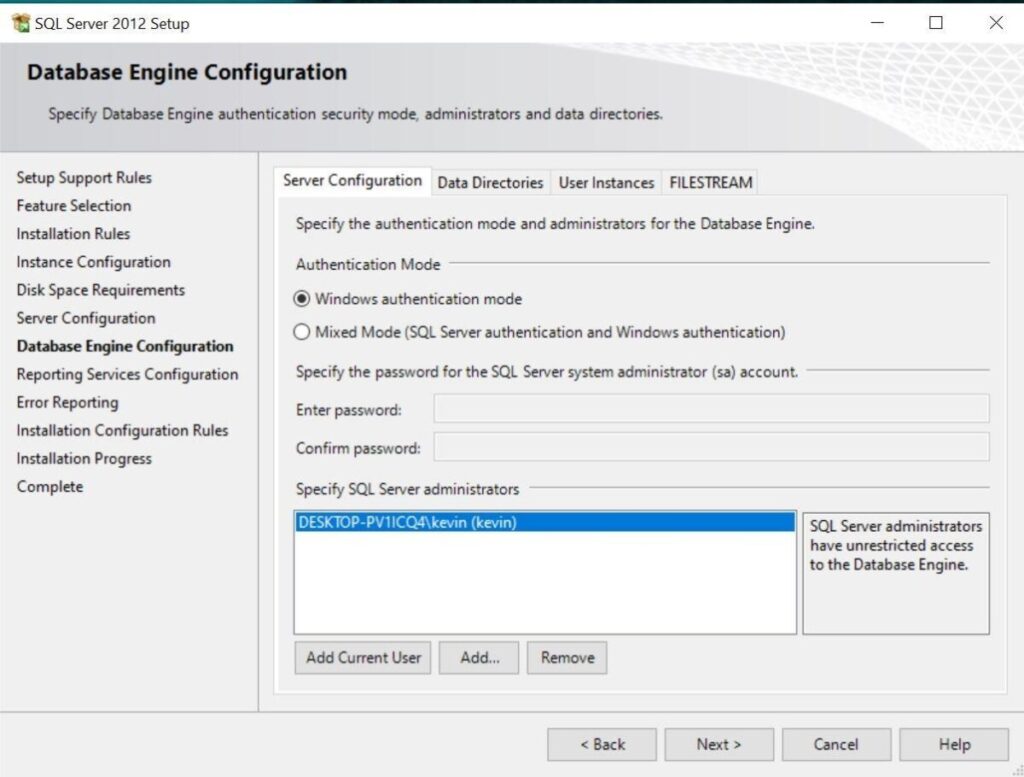Image resolution: width=1024 pixels, height=777 pixels.
Task: Remove the selected administrator
Action: (x=566, y=658)
